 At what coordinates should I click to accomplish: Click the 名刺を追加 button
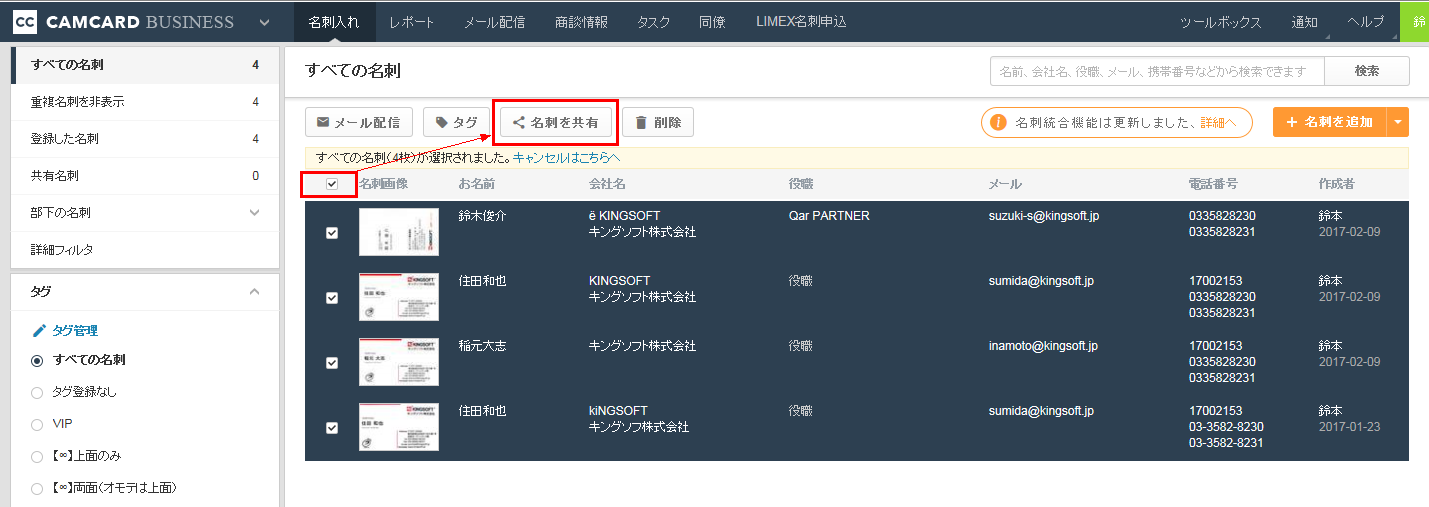(1330, 122)
